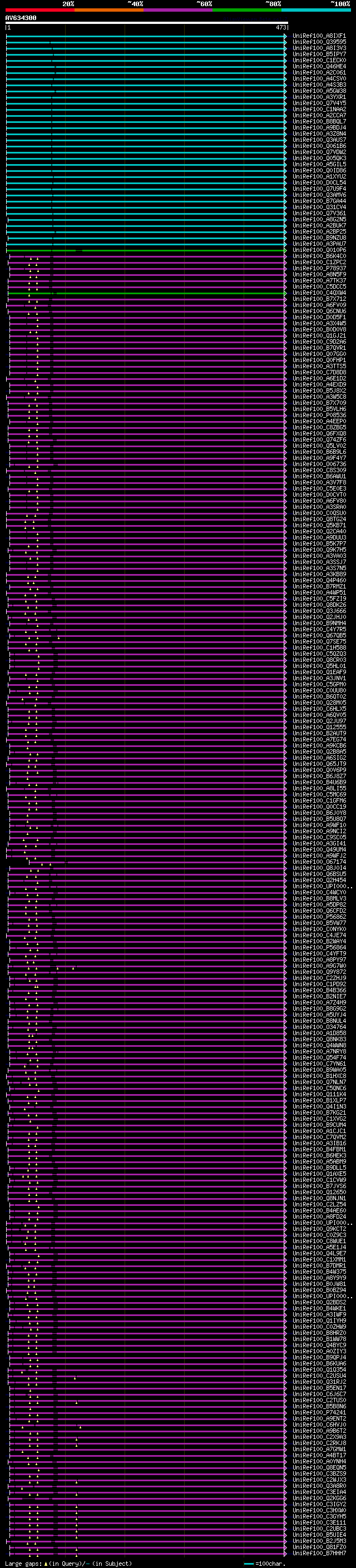The width and height of the screenshot is (356, 1568).
Task: Select the UniRef100_P56864 label
Action: pyautogui.click(x=319, y=948)
